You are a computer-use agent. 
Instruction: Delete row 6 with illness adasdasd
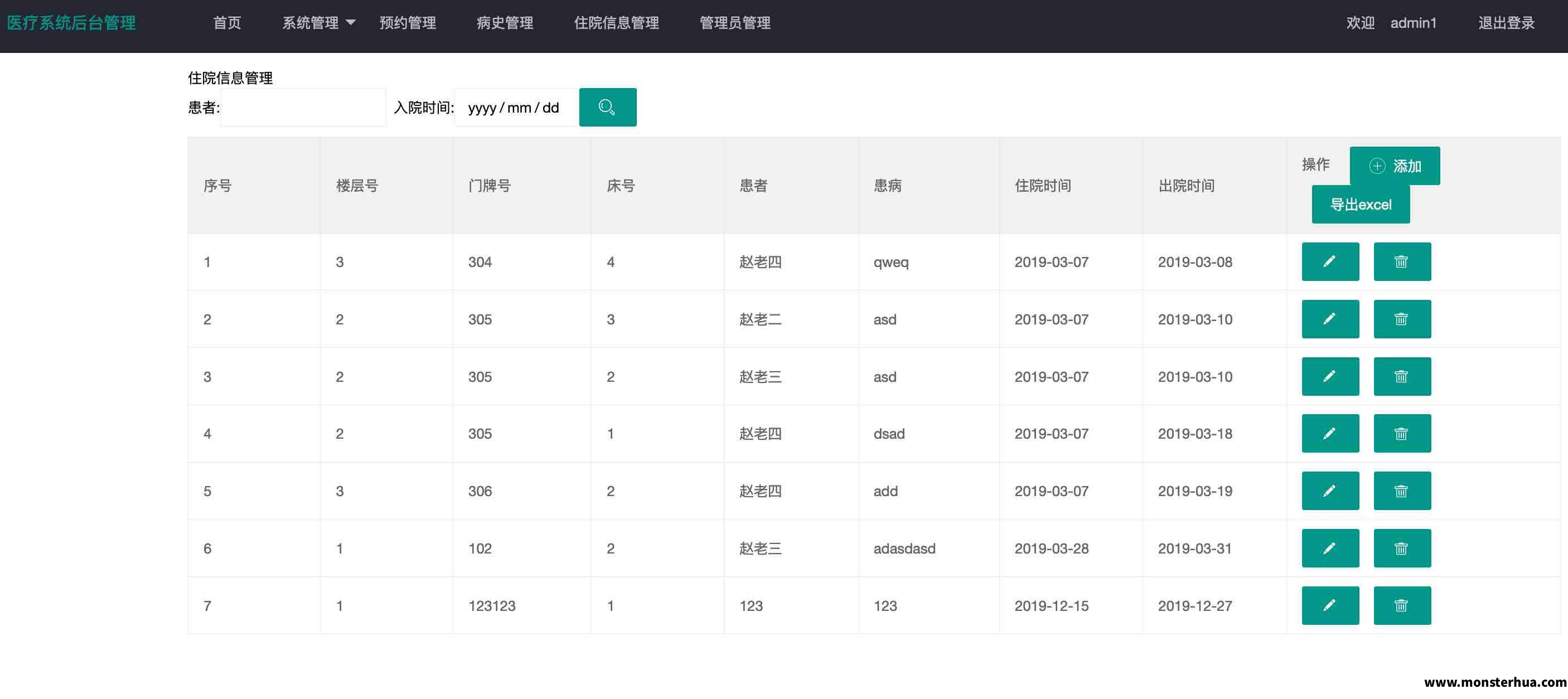coord(1402,548)
